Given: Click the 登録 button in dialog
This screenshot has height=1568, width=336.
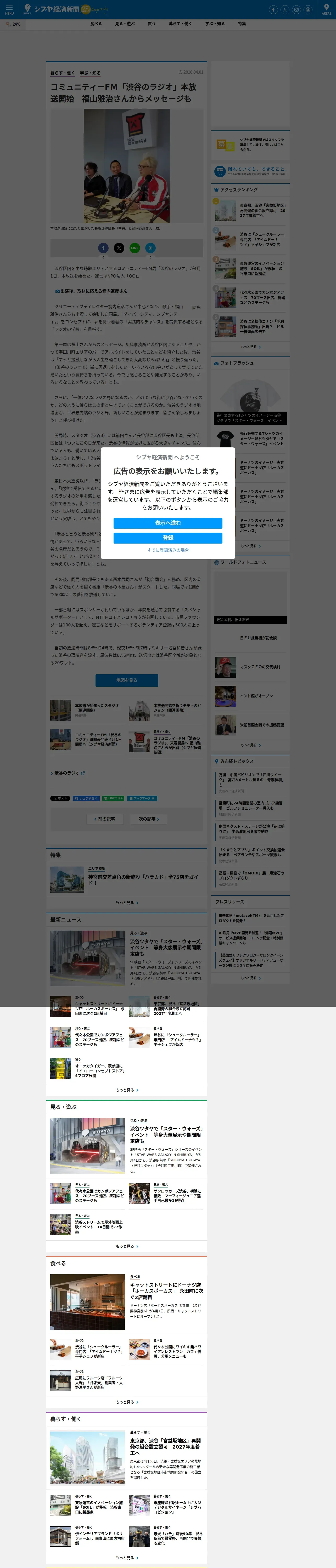Looking at the screenshot, I should [x=168, y=538].
